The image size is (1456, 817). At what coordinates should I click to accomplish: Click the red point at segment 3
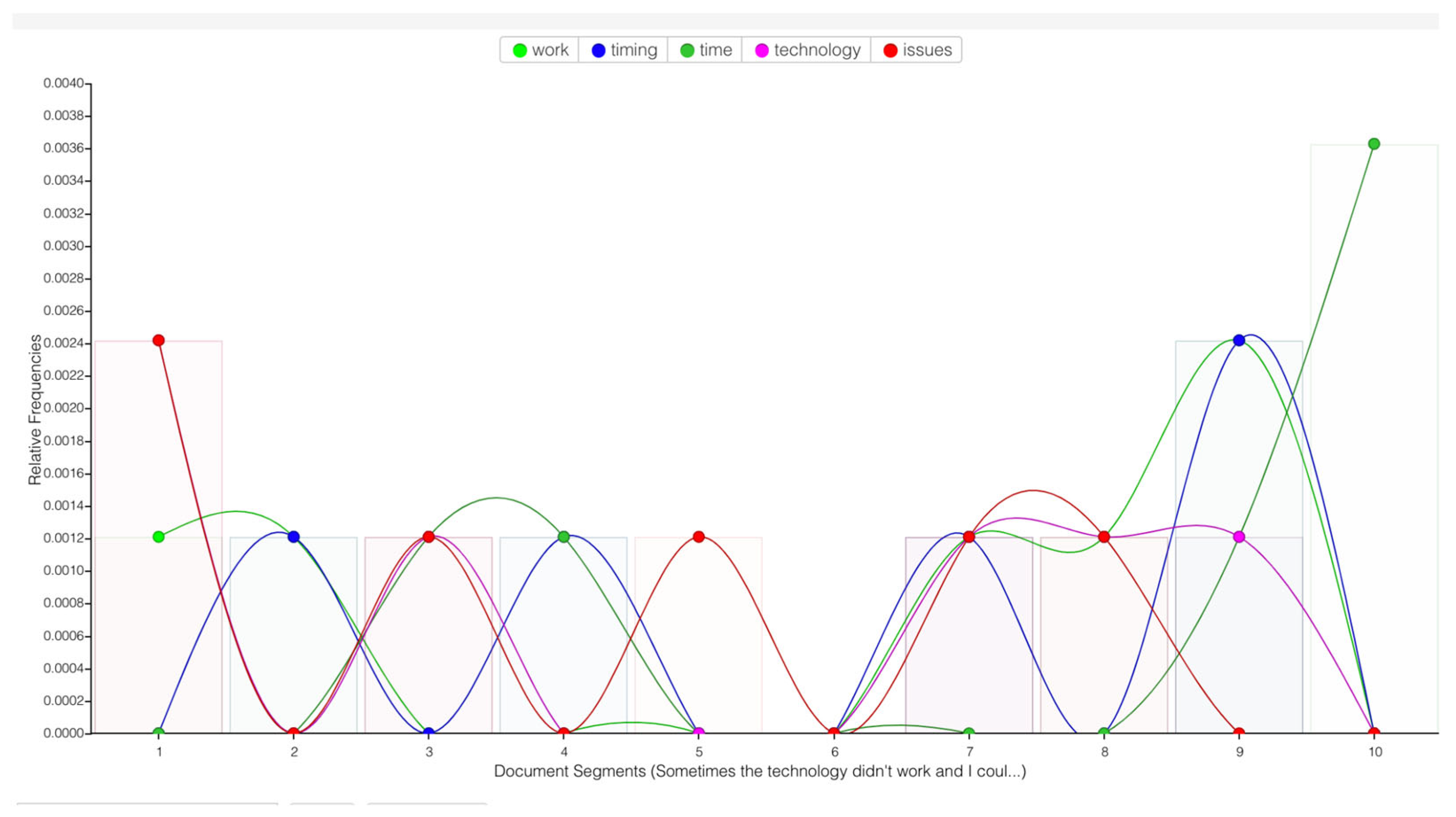point(429,536)
